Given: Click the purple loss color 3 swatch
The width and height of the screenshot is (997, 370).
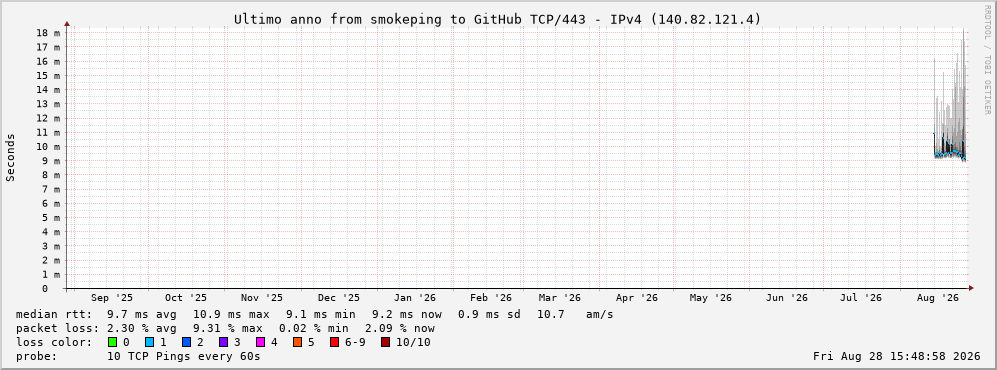Looking at the screenshot, I should point(223,342).
